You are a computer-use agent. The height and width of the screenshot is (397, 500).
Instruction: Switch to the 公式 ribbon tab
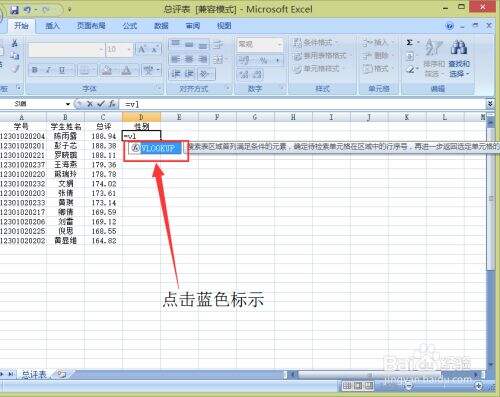point(130,26)
